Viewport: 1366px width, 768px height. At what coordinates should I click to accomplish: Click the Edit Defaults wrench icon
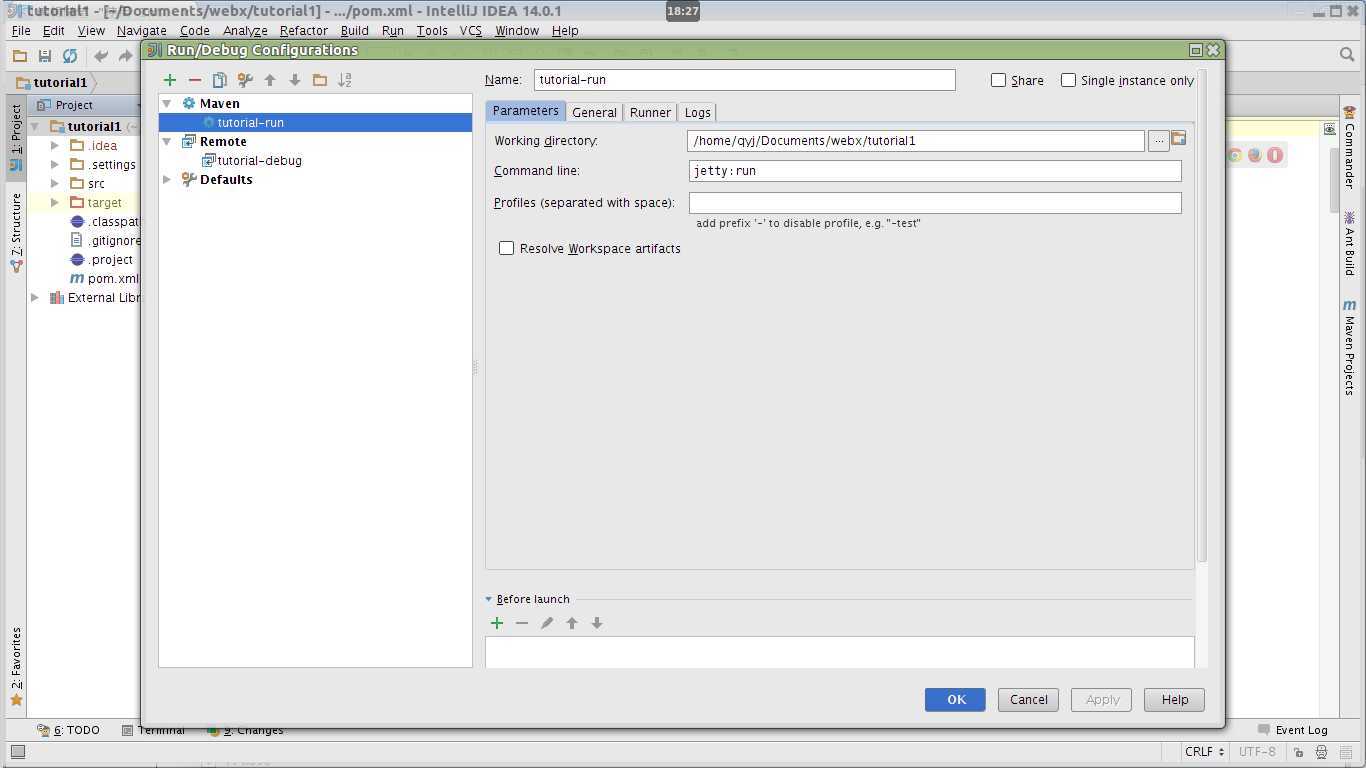click(245, 80)
